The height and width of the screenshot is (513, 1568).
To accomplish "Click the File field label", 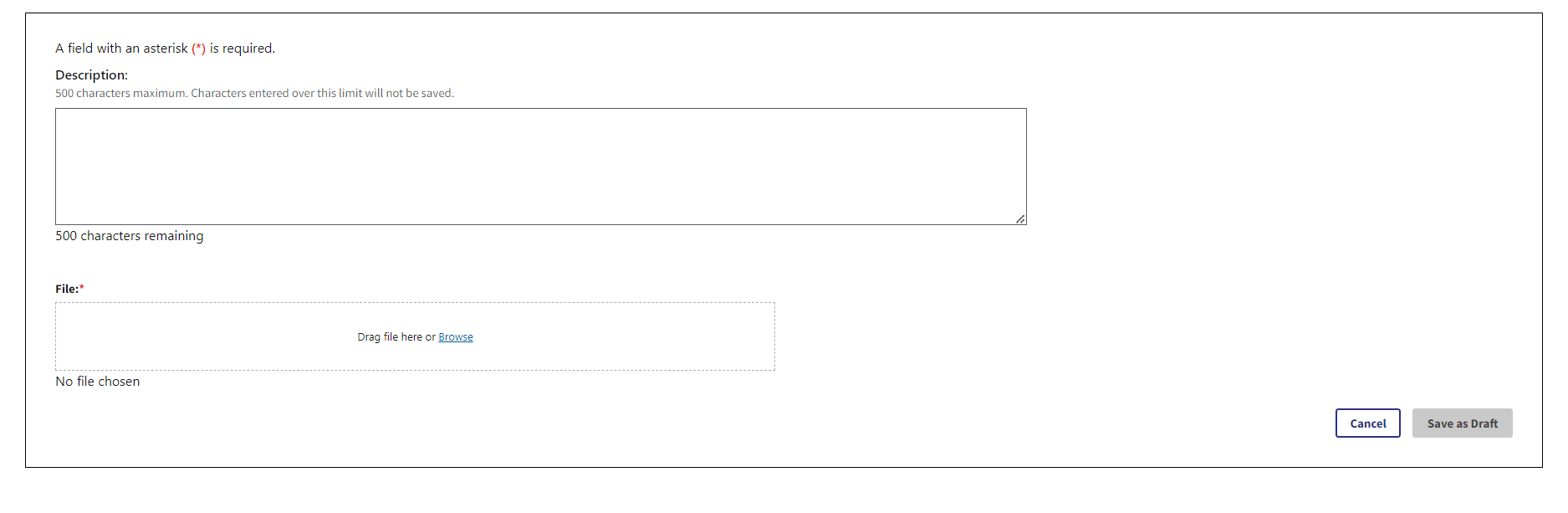I will click(x=66, y=289).
